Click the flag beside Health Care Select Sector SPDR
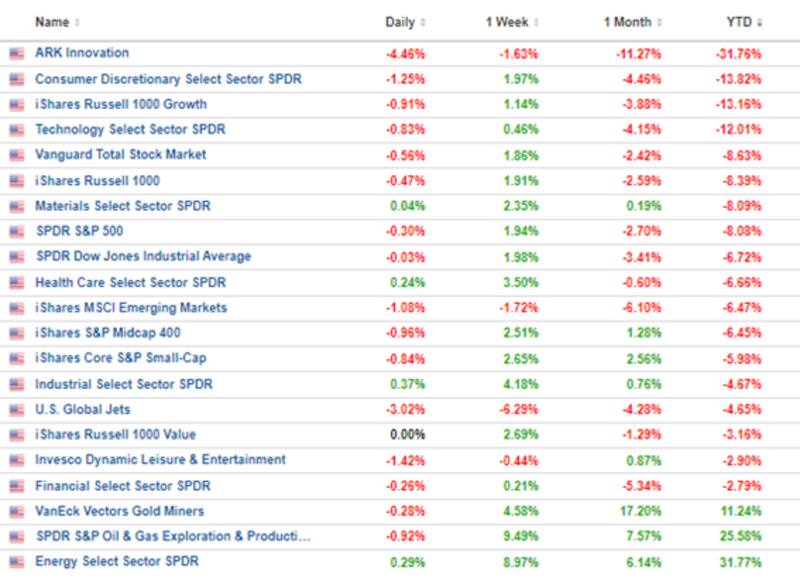Screen dimensions: 800x581 [x=17, y=282]
